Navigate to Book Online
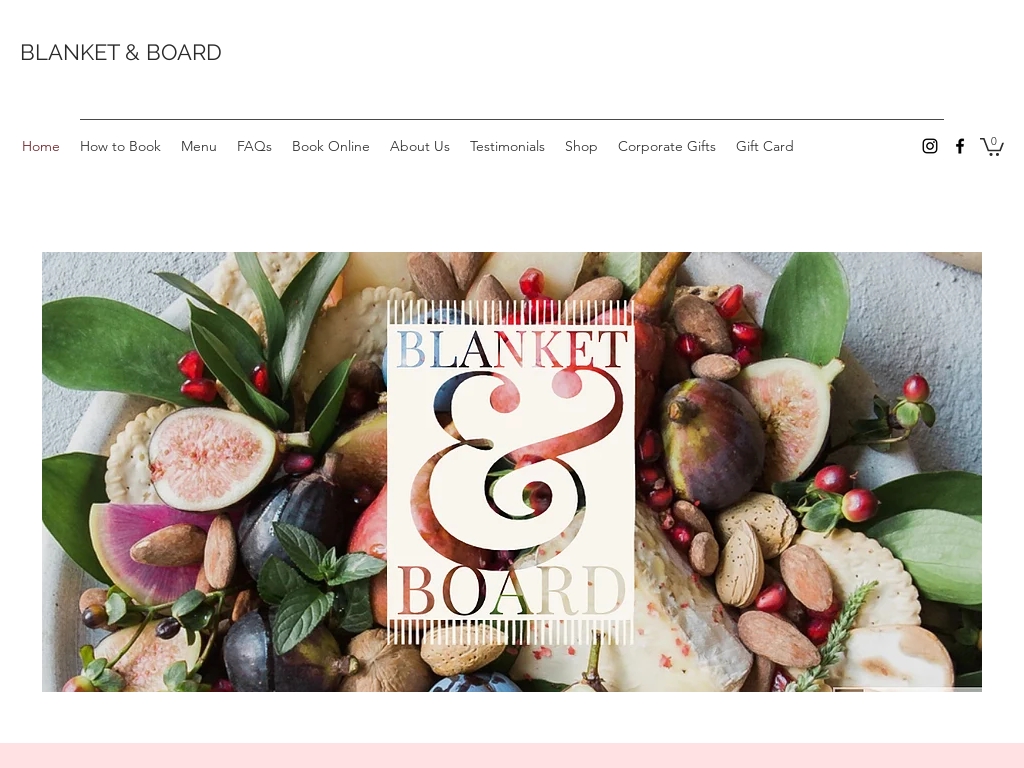Image resolution: width=1024 pixels, height=768 pixels. coord(330,146)
